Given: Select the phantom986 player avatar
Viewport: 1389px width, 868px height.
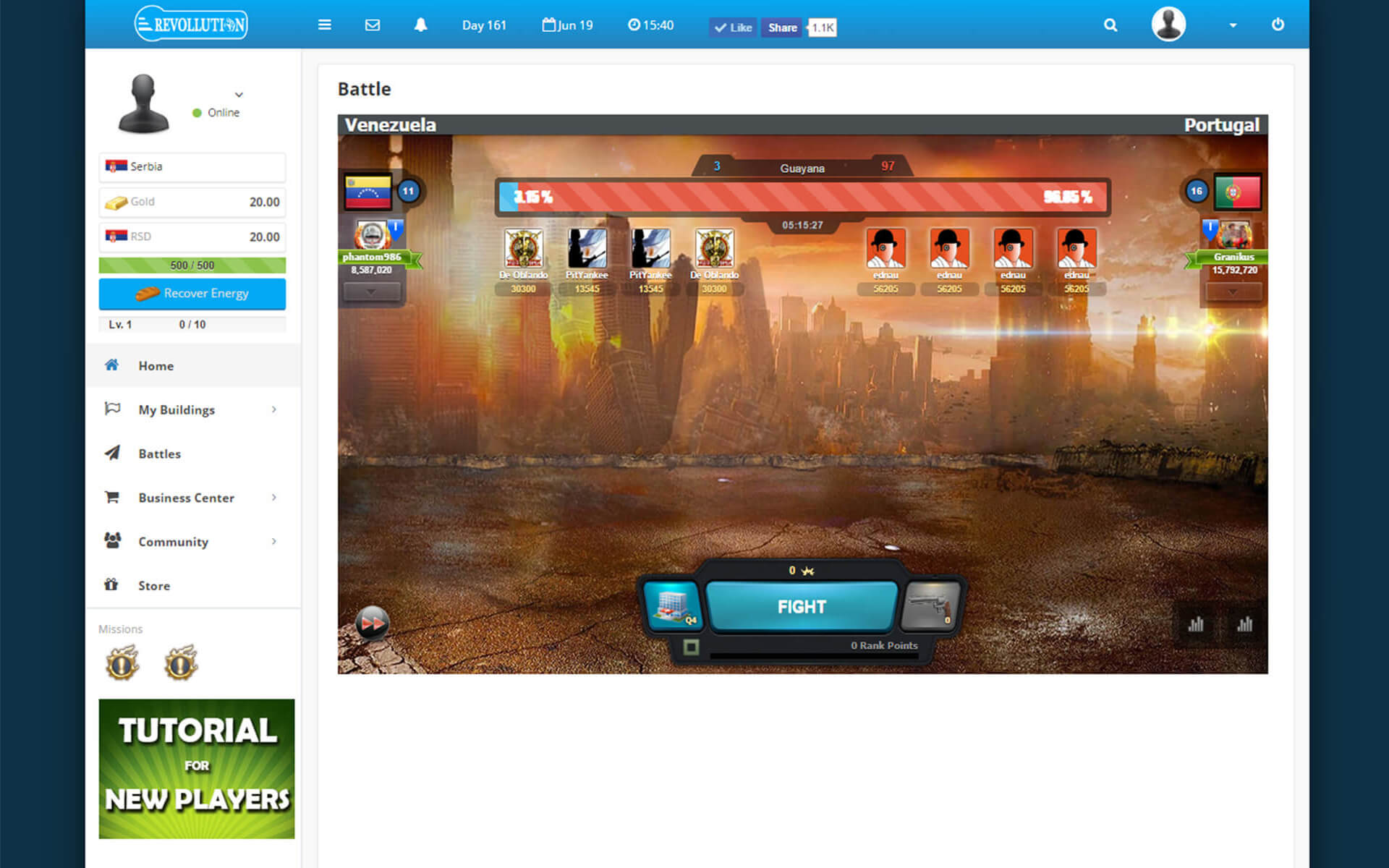Looking at the screenshot, I should coord(371,234).
